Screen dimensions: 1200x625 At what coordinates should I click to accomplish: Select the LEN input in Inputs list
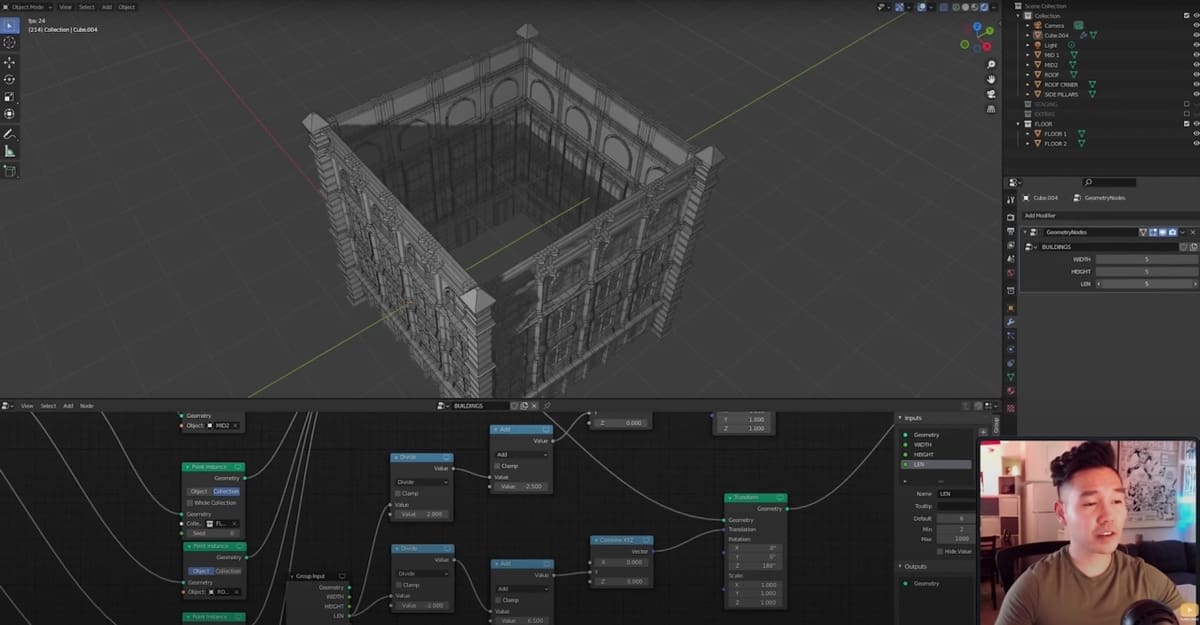[936, 465]
